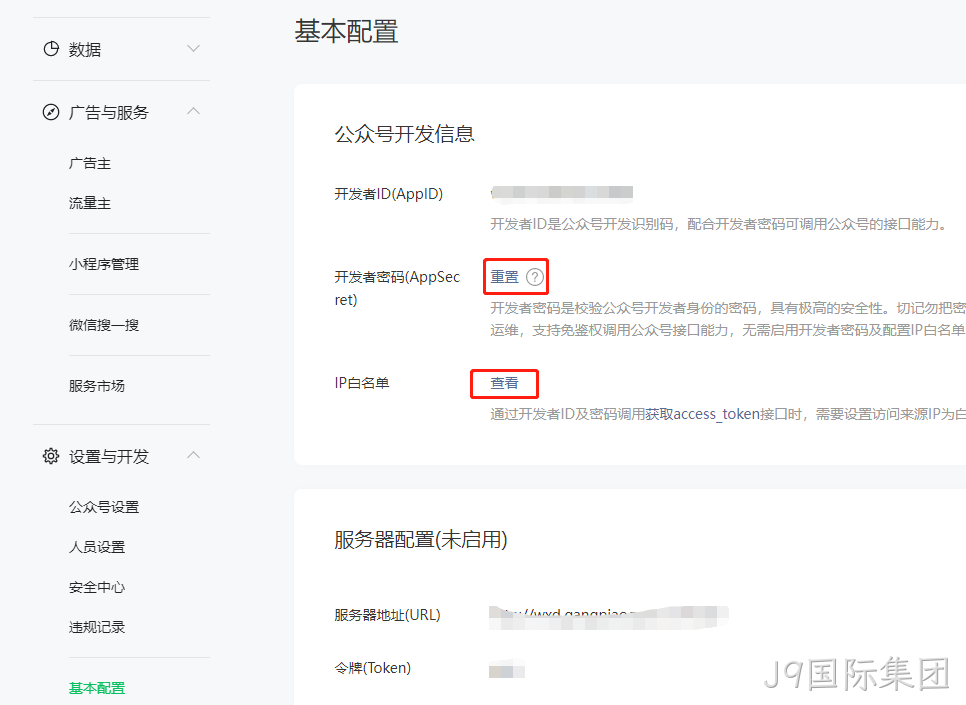Click the 广告与服务 compass icon
The width and height of the screenshot is (966, 705).
pos(51,112)
